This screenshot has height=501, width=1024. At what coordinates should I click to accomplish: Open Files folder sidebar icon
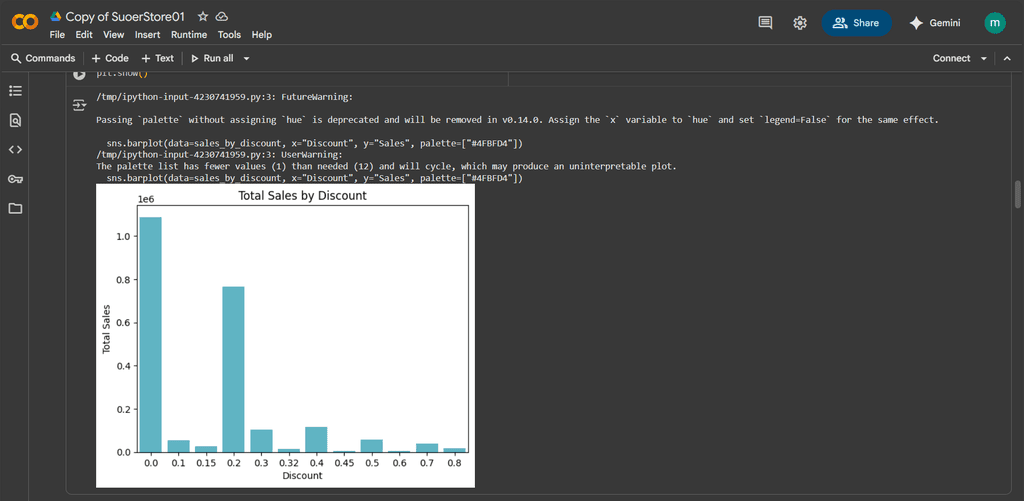click(15, 208)
